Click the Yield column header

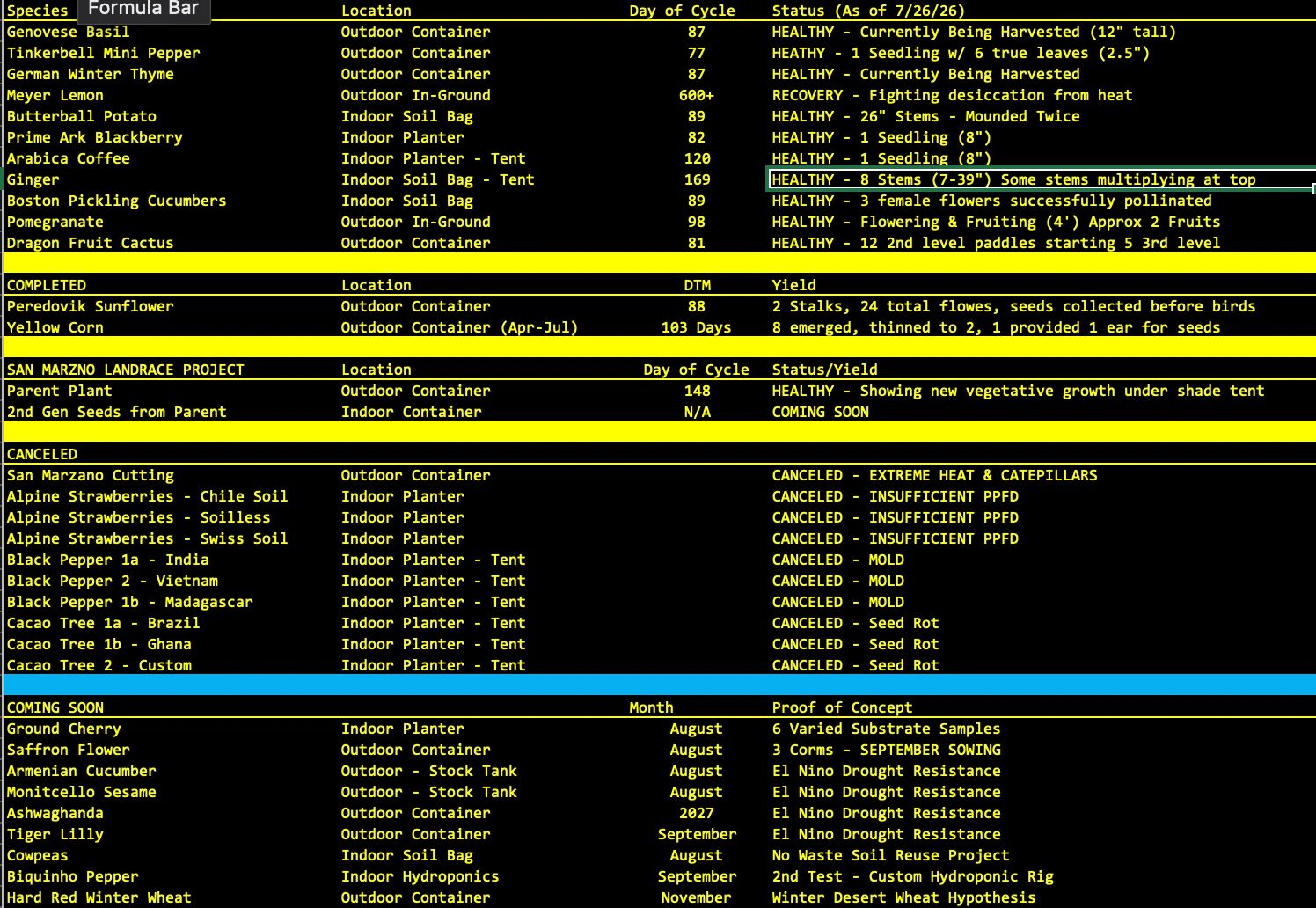pos(793,285)
